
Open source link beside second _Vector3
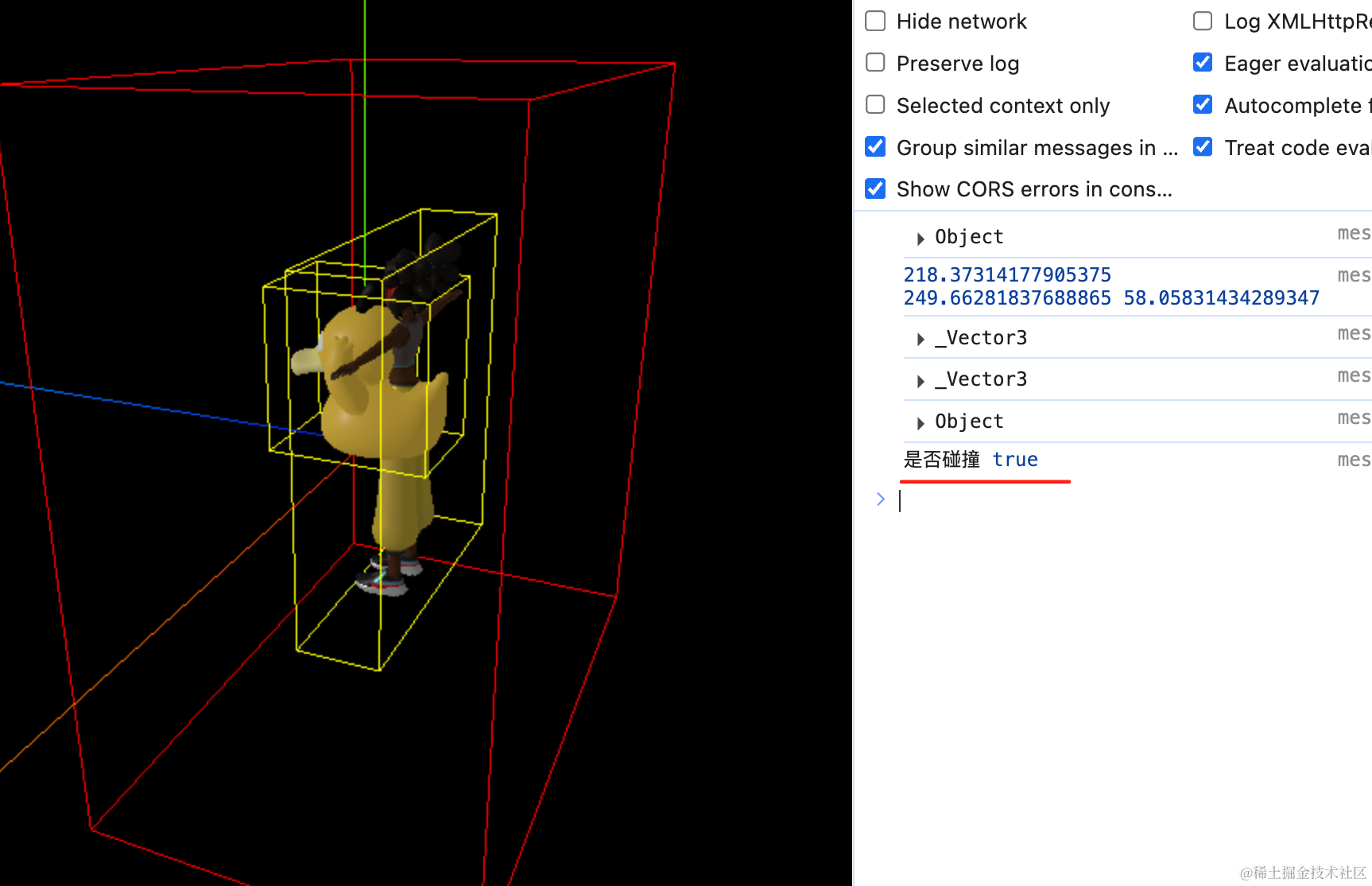tap(1354, 375)
